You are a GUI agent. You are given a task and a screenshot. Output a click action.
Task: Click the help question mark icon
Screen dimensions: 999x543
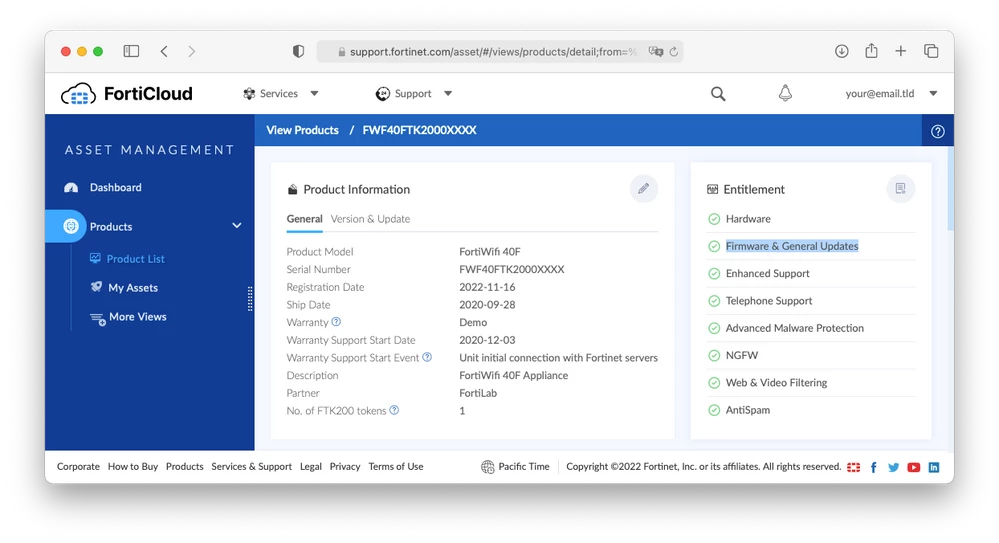(937, 131)
